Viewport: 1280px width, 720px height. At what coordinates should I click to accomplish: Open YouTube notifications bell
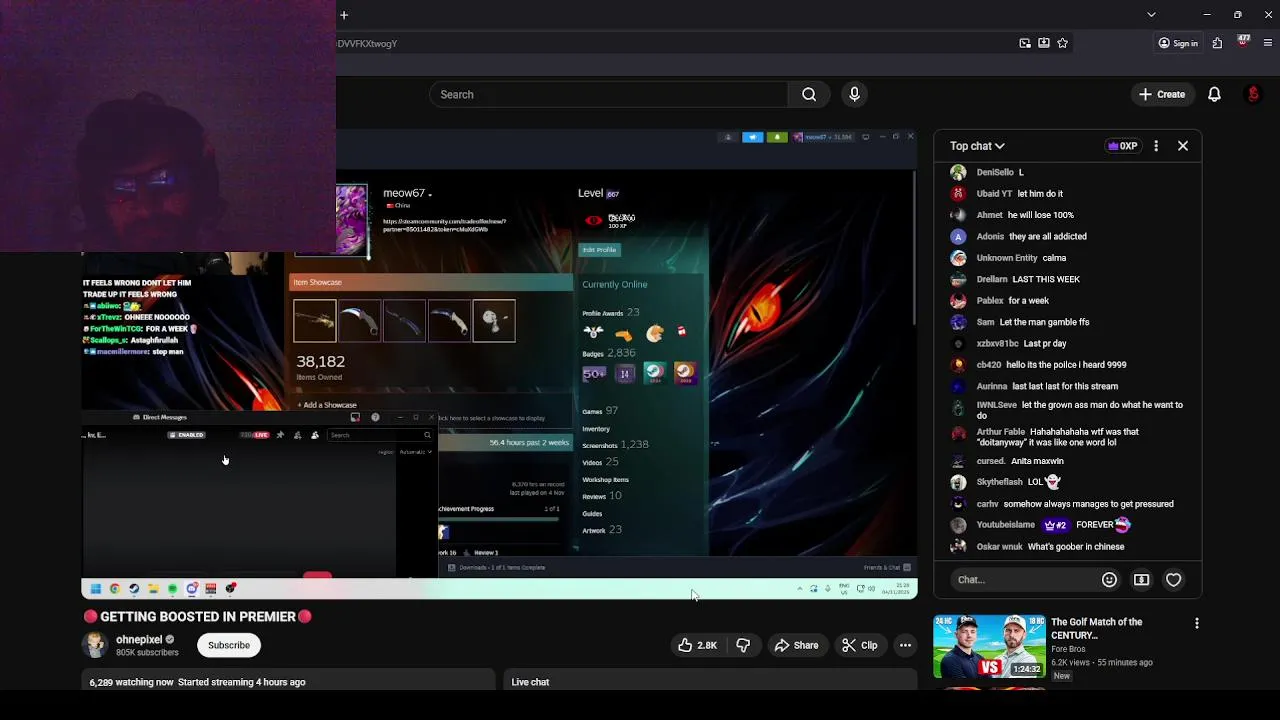[1214, 94]
